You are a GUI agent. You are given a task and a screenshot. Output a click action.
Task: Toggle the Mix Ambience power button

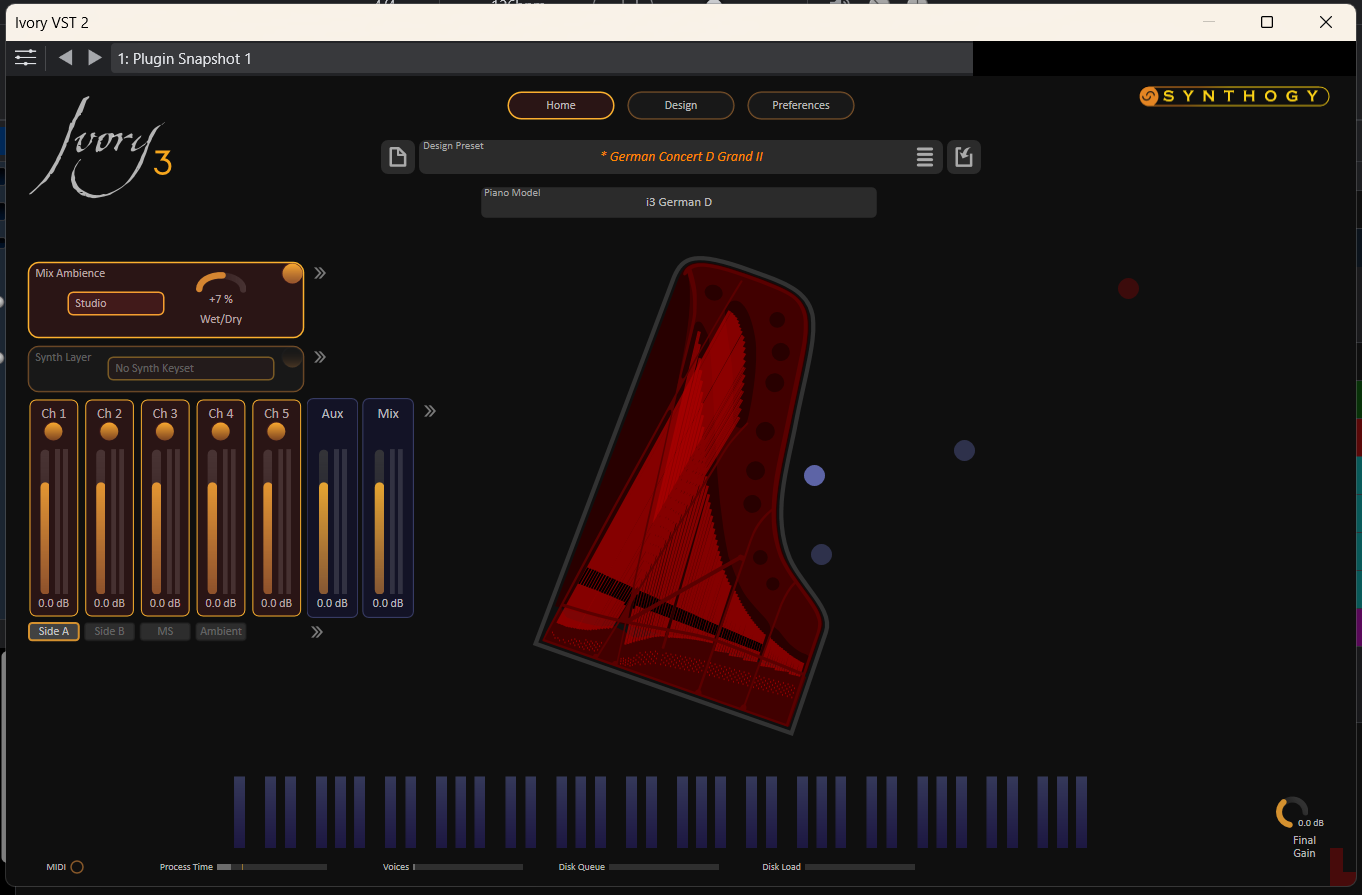(292, 274)
